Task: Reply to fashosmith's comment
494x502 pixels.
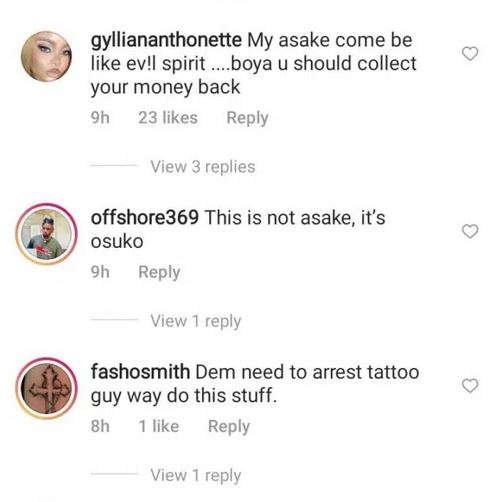Action: pos(229,427)
